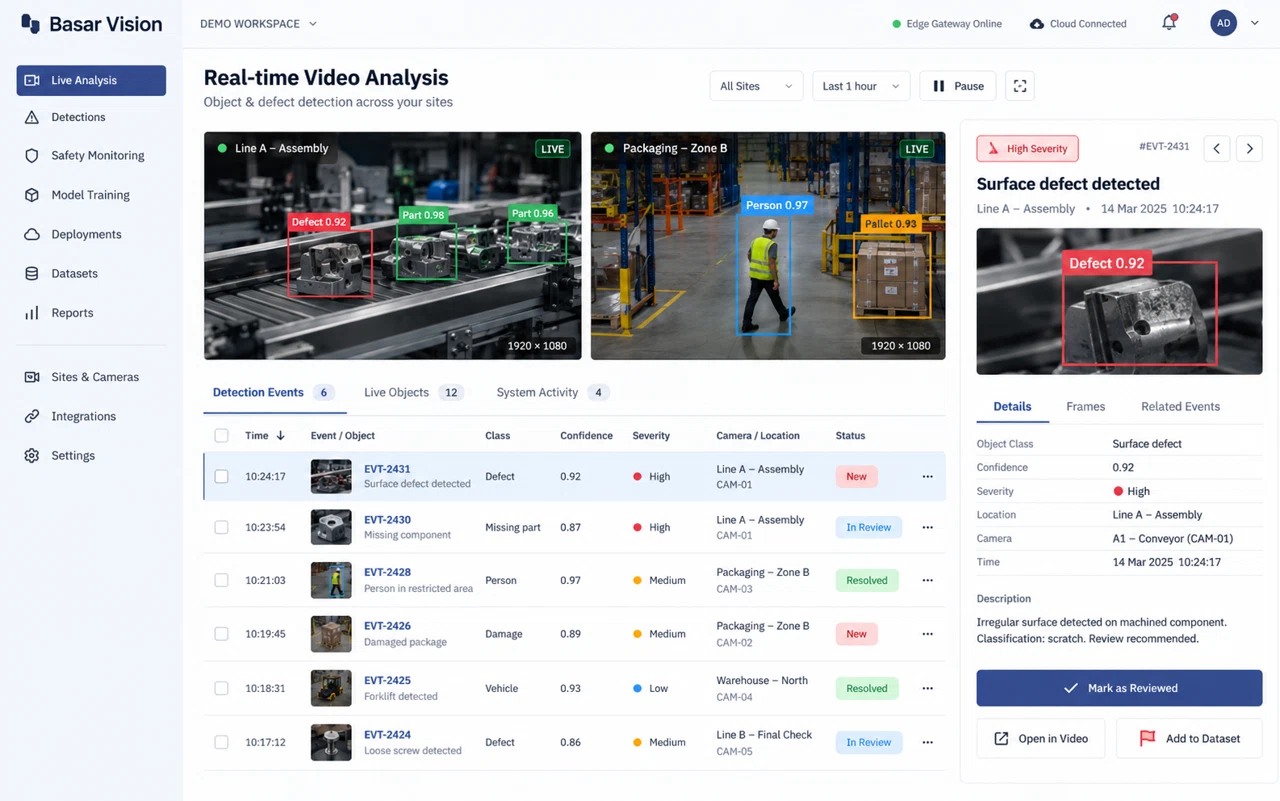The height and width of the screenshot is (801, 1280).
Task: Open the Frames tab in details panel
Action: [x=1085, y=407]
